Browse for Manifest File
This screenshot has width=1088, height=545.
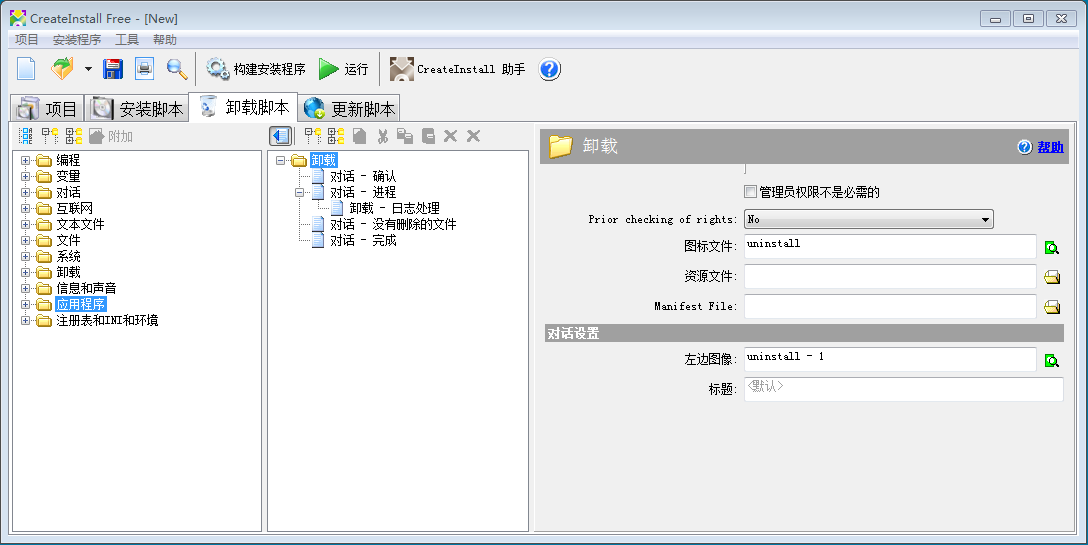pyautogui.click(x=1052, y=307)
